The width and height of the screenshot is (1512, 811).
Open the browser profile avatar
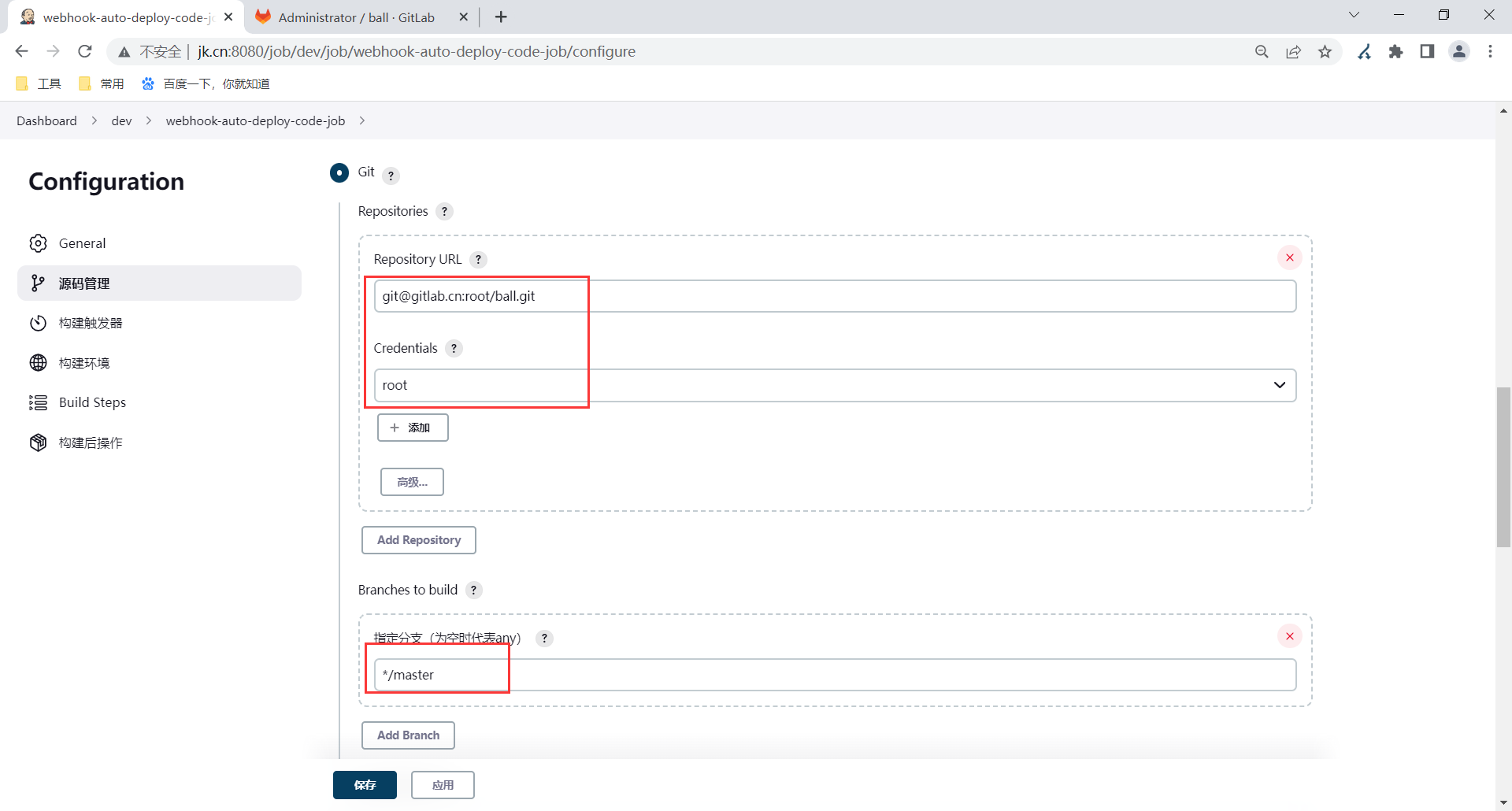(1459, 51)
